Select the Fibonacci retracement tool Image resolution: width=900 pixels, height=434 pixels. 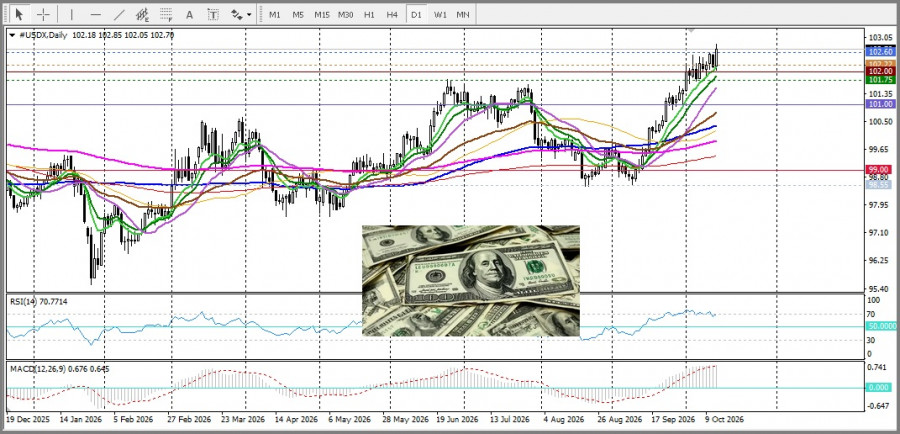pos(166,14)
